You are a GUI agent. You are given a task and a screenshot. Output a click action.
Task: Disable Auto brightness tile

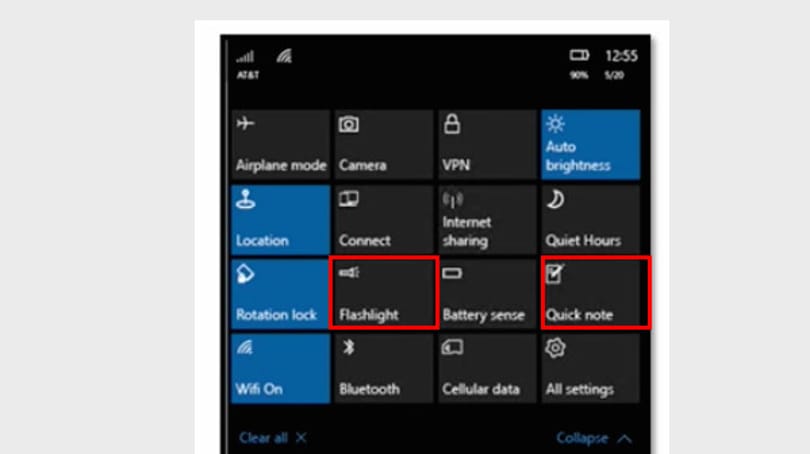point(590,144)
